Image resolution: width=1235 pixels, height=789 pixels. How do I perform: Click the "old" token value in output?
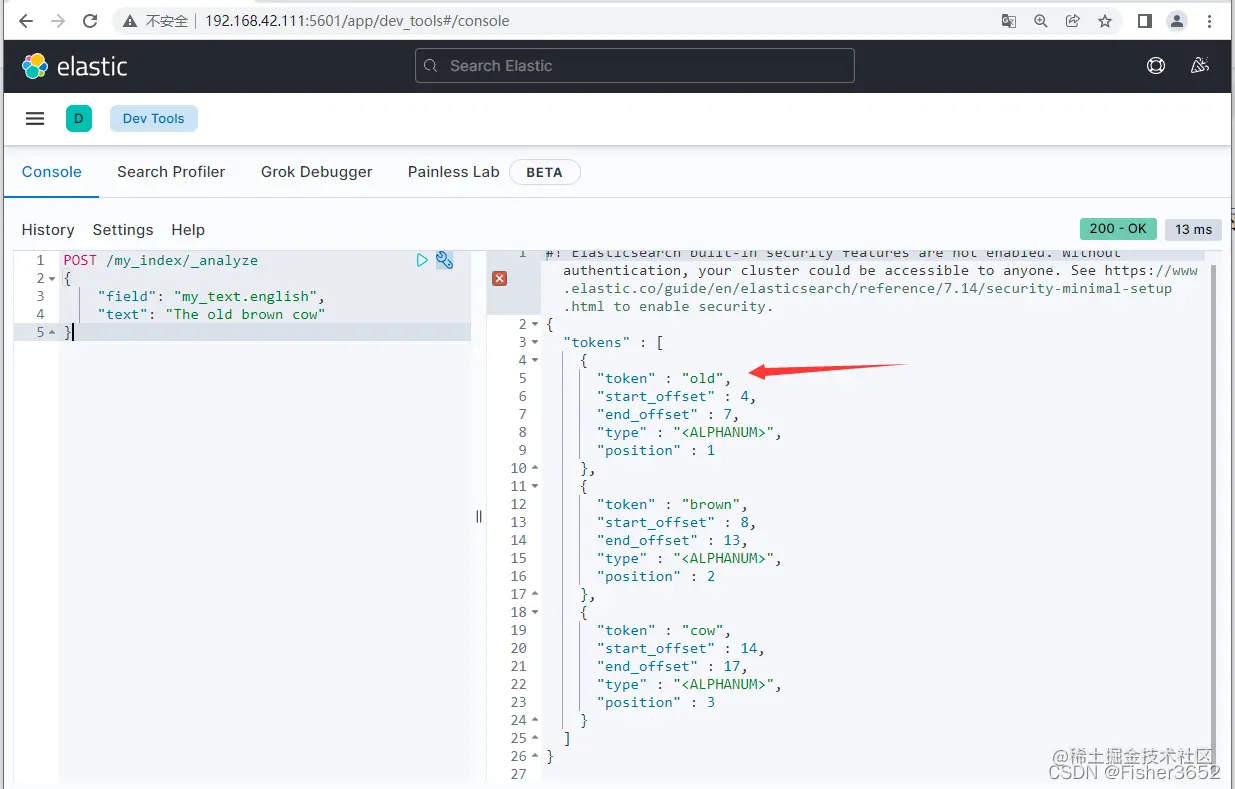click(x=702, y=378)
